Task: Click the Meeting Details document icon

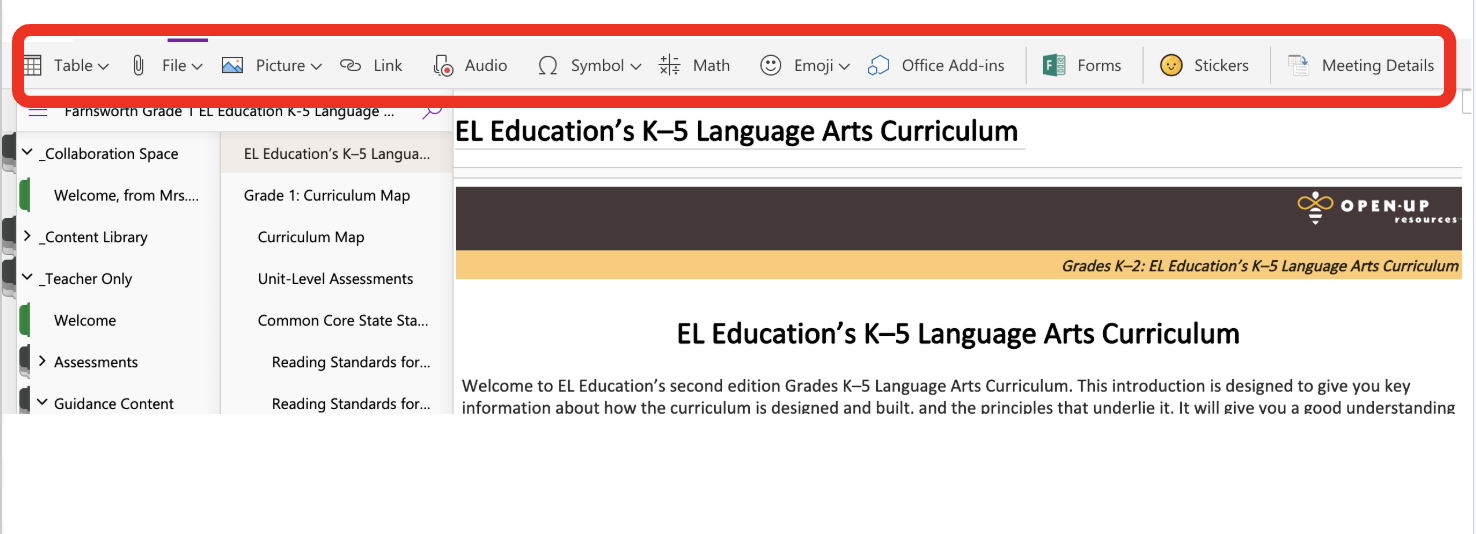Action: point(1298,65)
